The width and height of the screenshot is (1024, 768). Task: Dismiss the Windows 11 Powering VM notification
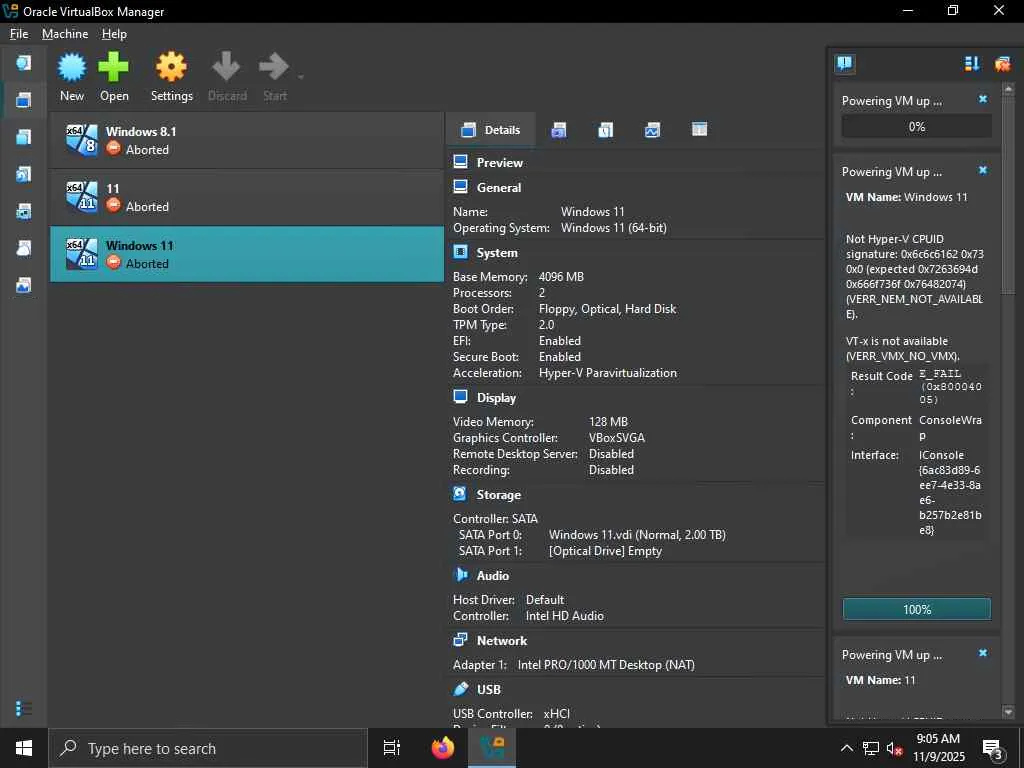(x=983, y=170)
